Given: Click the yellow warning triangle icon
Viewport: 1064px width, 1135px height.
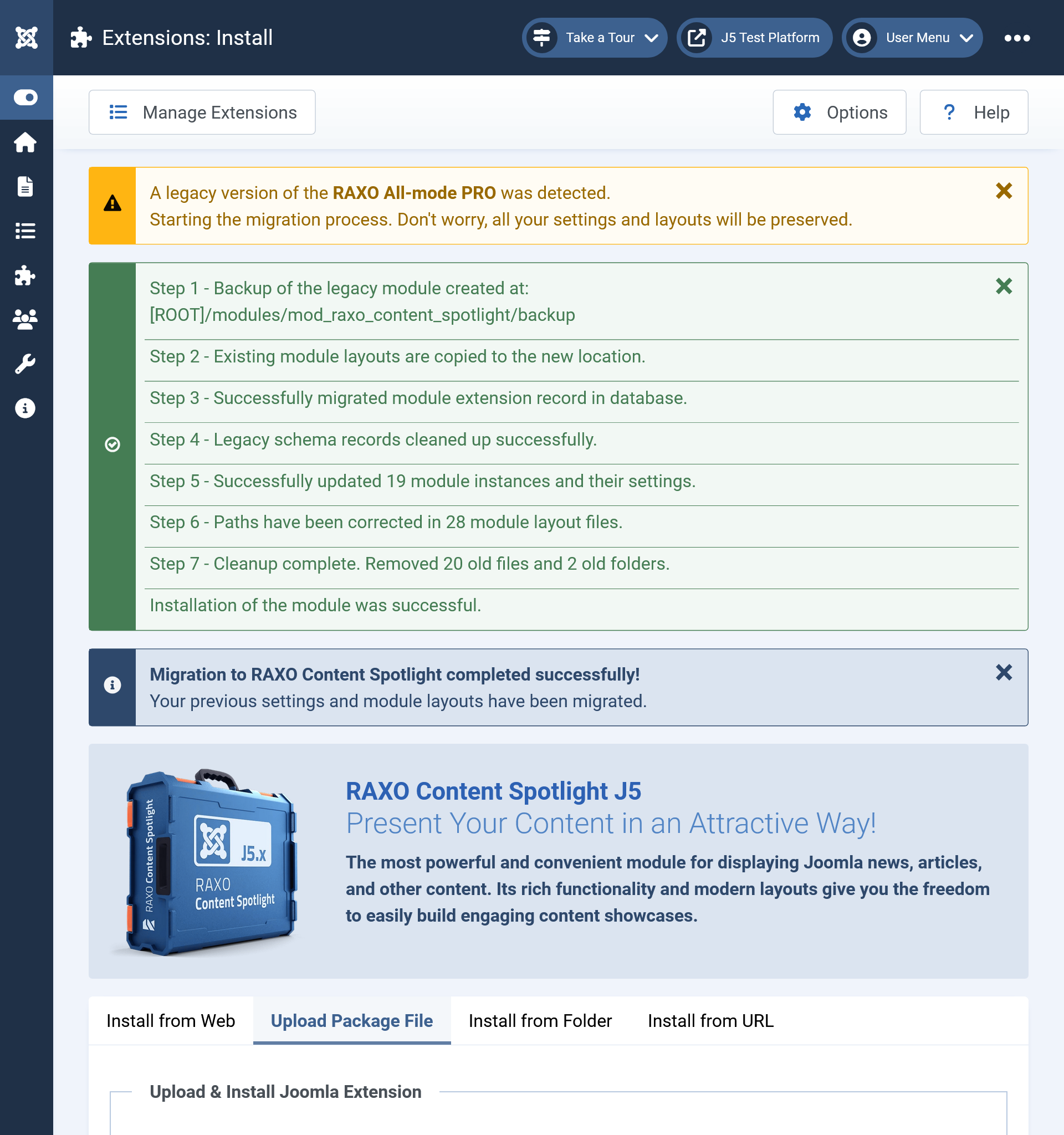Looking at the screenshot, I should coord(112,203).
